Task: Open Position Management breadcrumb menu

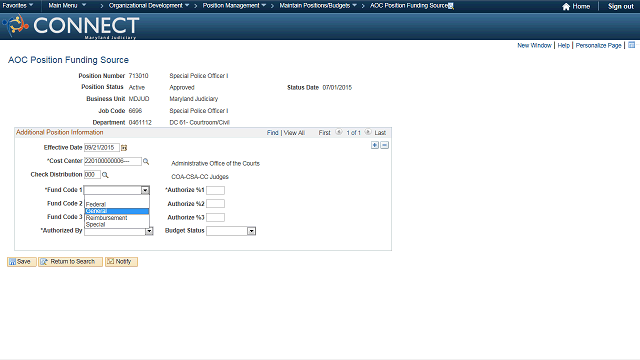Action: coord(234,6)
